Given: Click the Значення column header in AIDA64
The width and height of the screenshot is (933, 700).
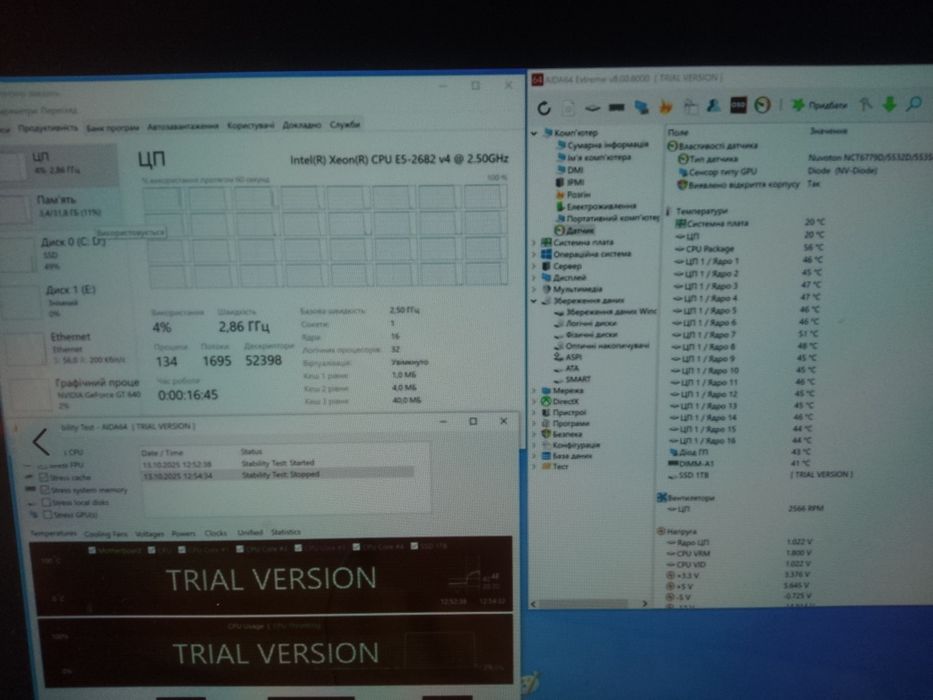Looking at the screenshot, I should (x=828, y=131).
